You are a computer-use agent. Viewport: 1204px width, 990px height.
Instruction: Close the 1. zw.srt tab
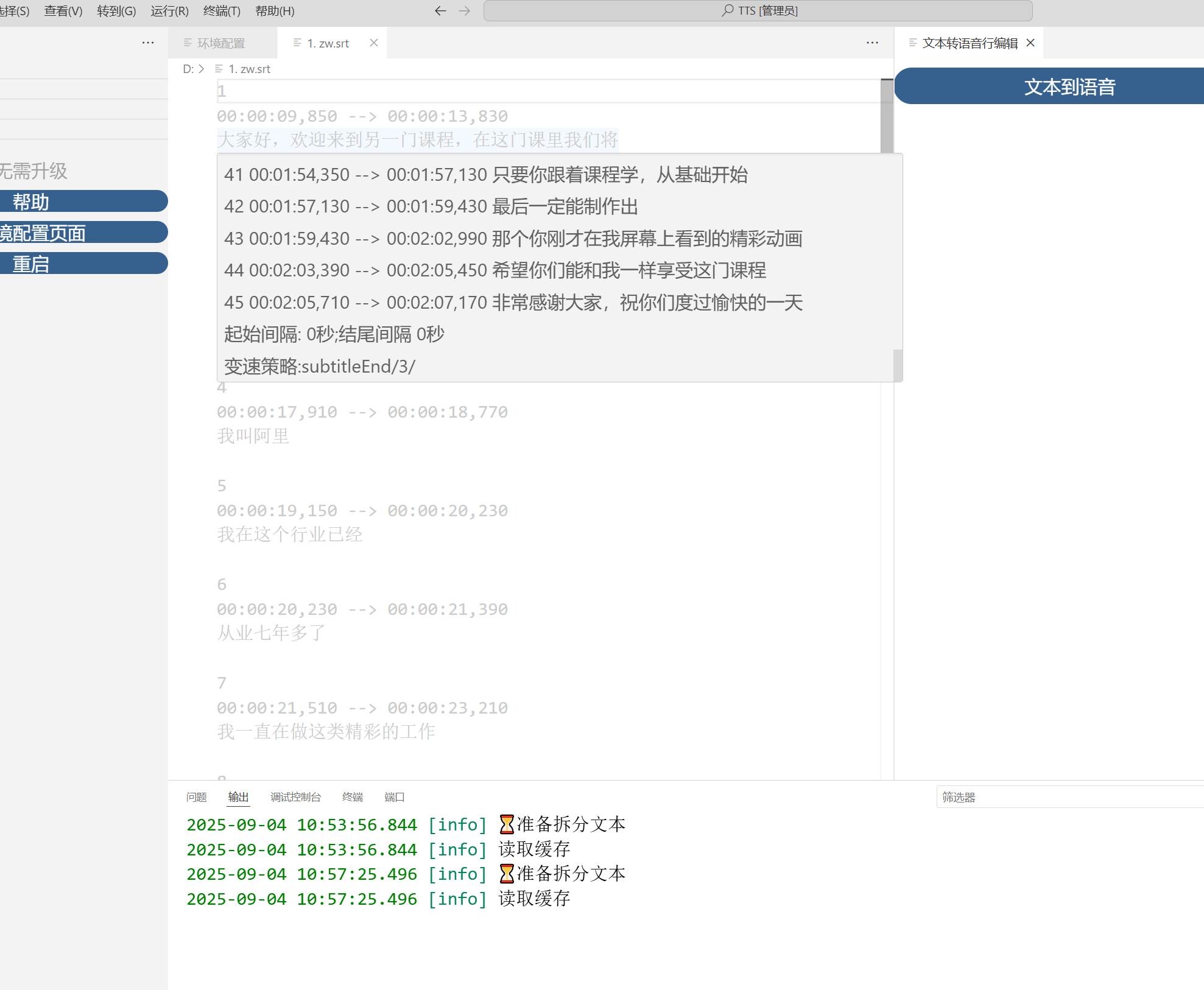tap(374, 43)
